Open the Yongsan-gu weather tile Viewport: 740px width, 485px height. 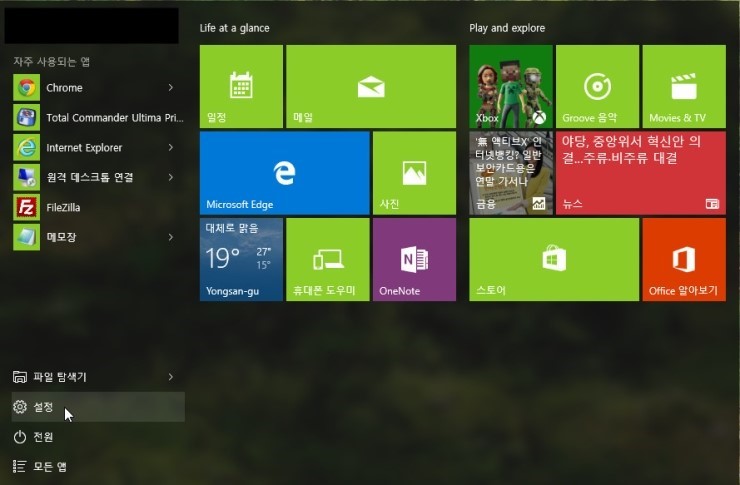pos(241,259)
